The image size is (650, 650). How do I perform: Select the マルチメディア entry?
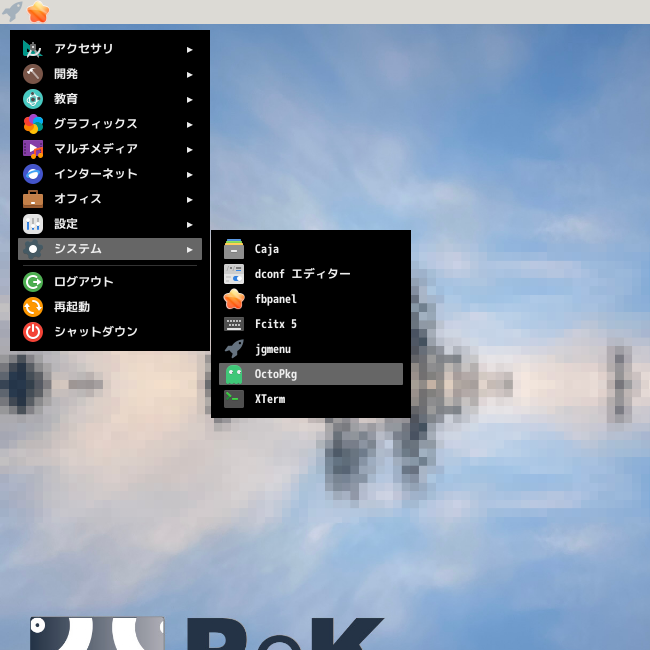pos(110,149)
